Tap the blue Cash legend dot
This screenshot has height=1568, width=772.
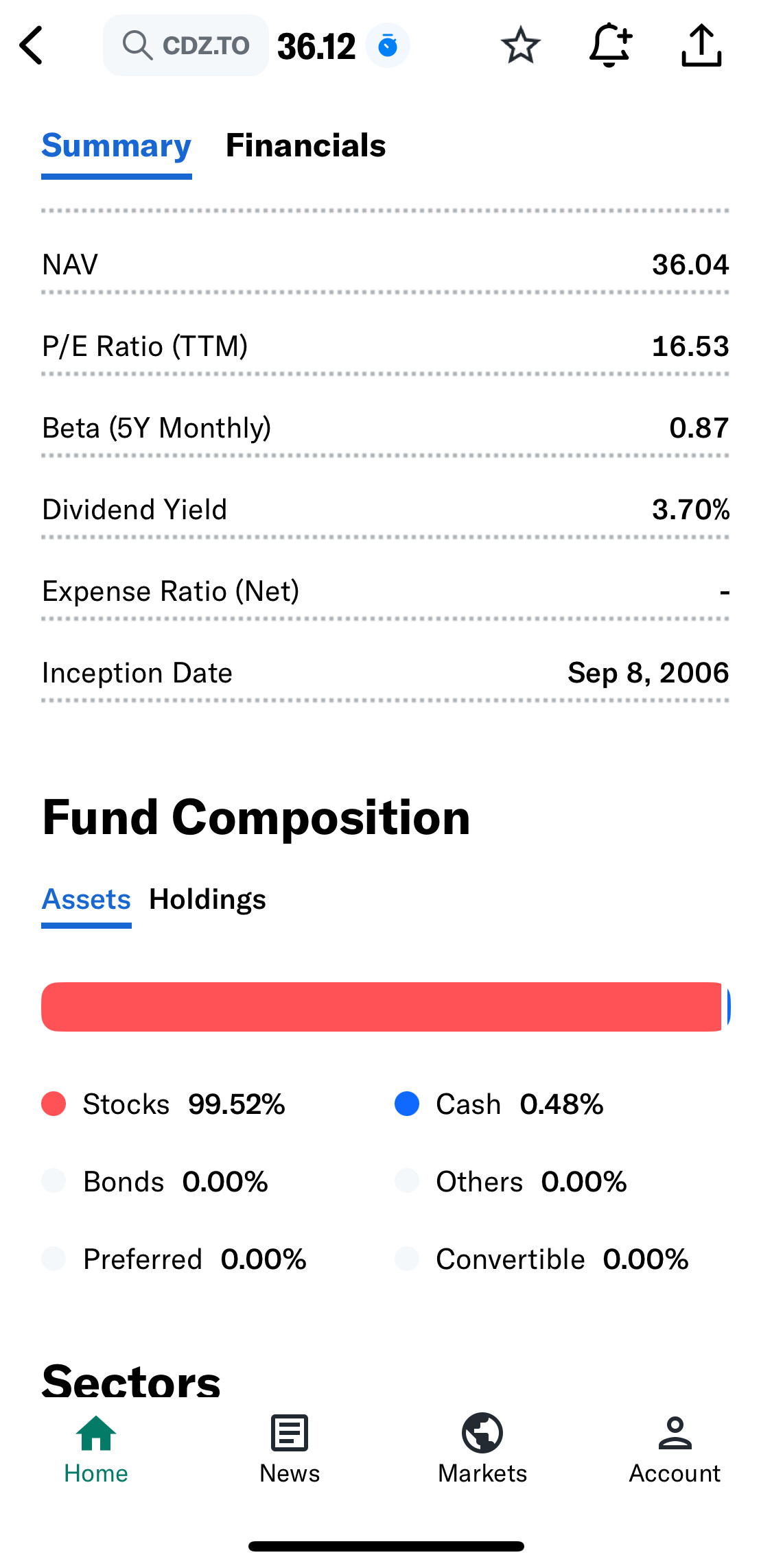[407, 1104]
